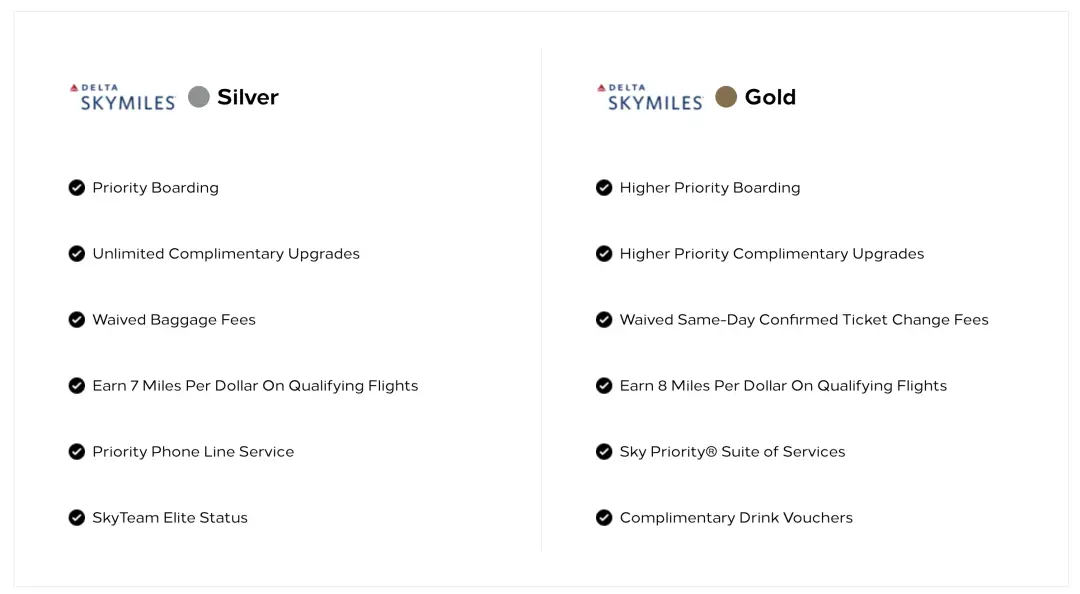Click the Delta SkyMiles logo beside Gold

650,97
